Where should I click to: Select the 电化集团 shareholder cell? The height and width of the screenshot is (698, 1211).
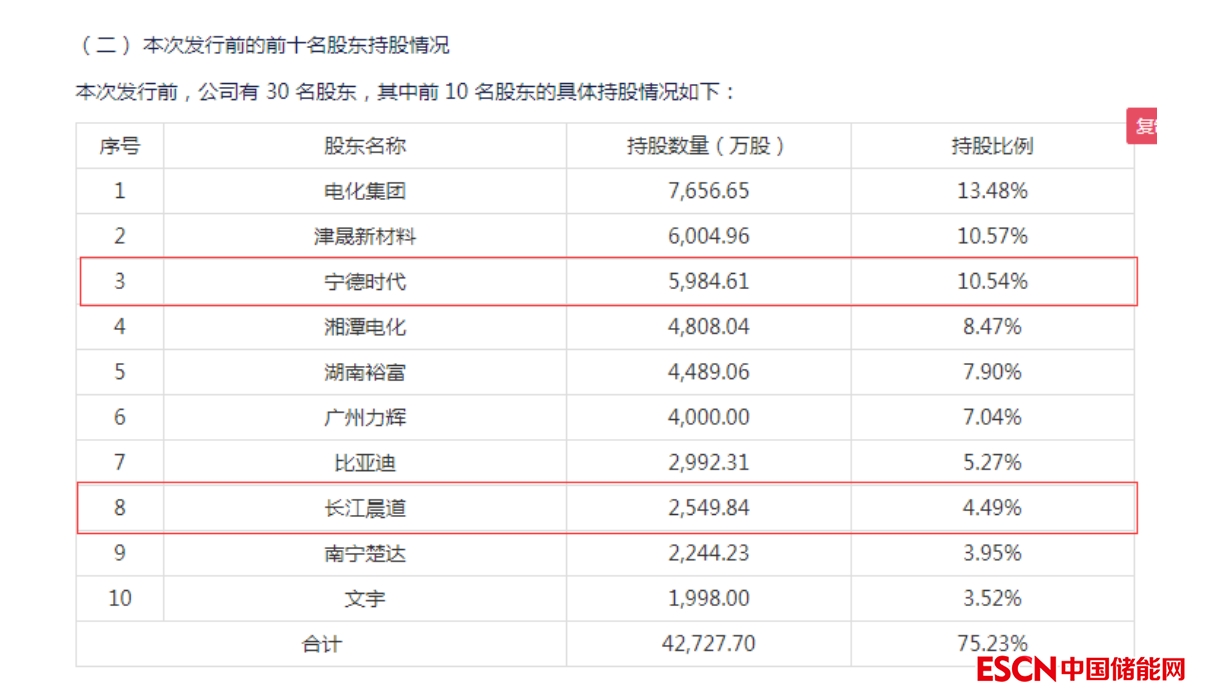pyautogui.click(x=365, y=191)
